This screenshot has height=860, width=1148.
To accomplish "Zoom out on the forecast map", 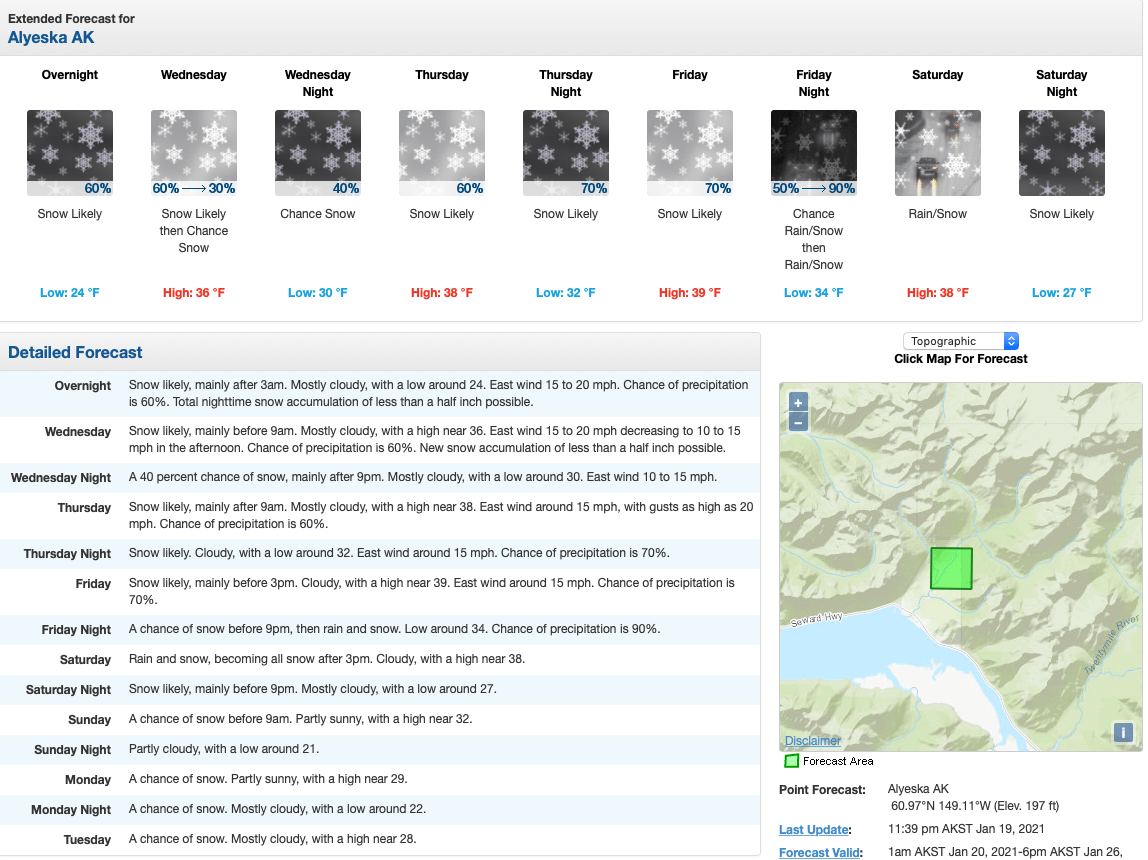I will [x=798, y=422].
